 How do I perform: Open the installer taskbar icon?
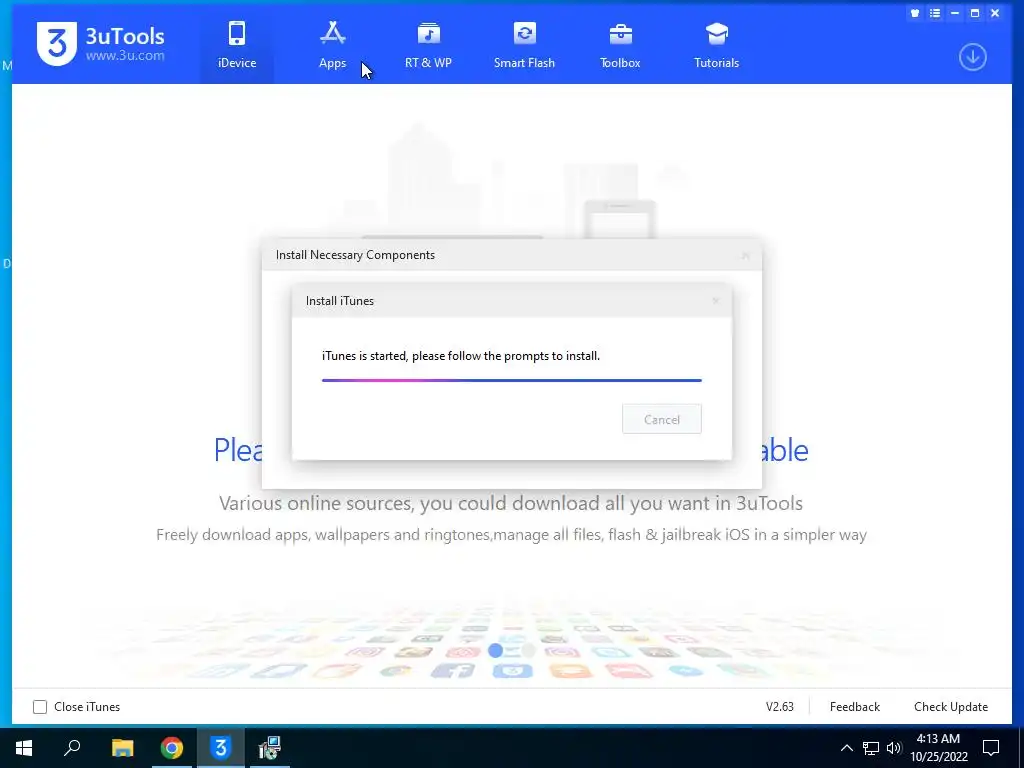(x=269, y=748)
